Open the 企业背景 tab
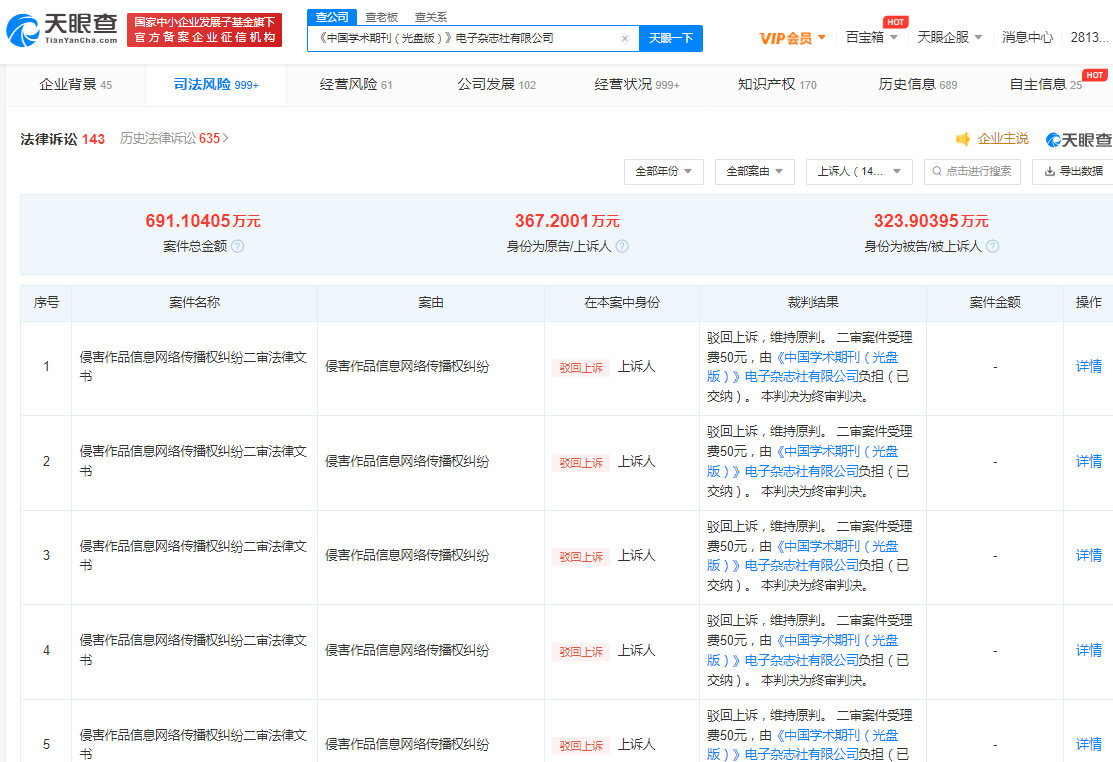This screenshot has height=762, width=1113. (75, 84)
